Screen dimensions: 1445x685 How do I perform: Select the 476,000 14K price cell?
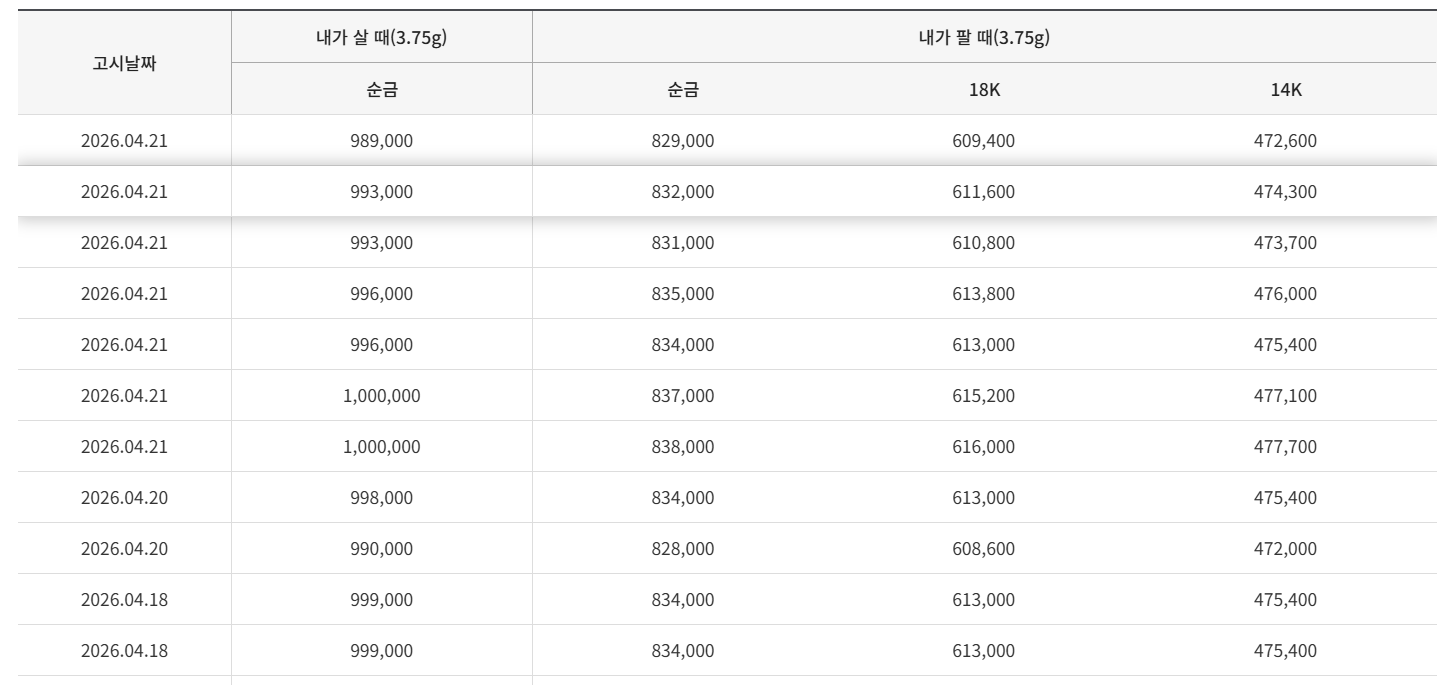coord(1286,294)
